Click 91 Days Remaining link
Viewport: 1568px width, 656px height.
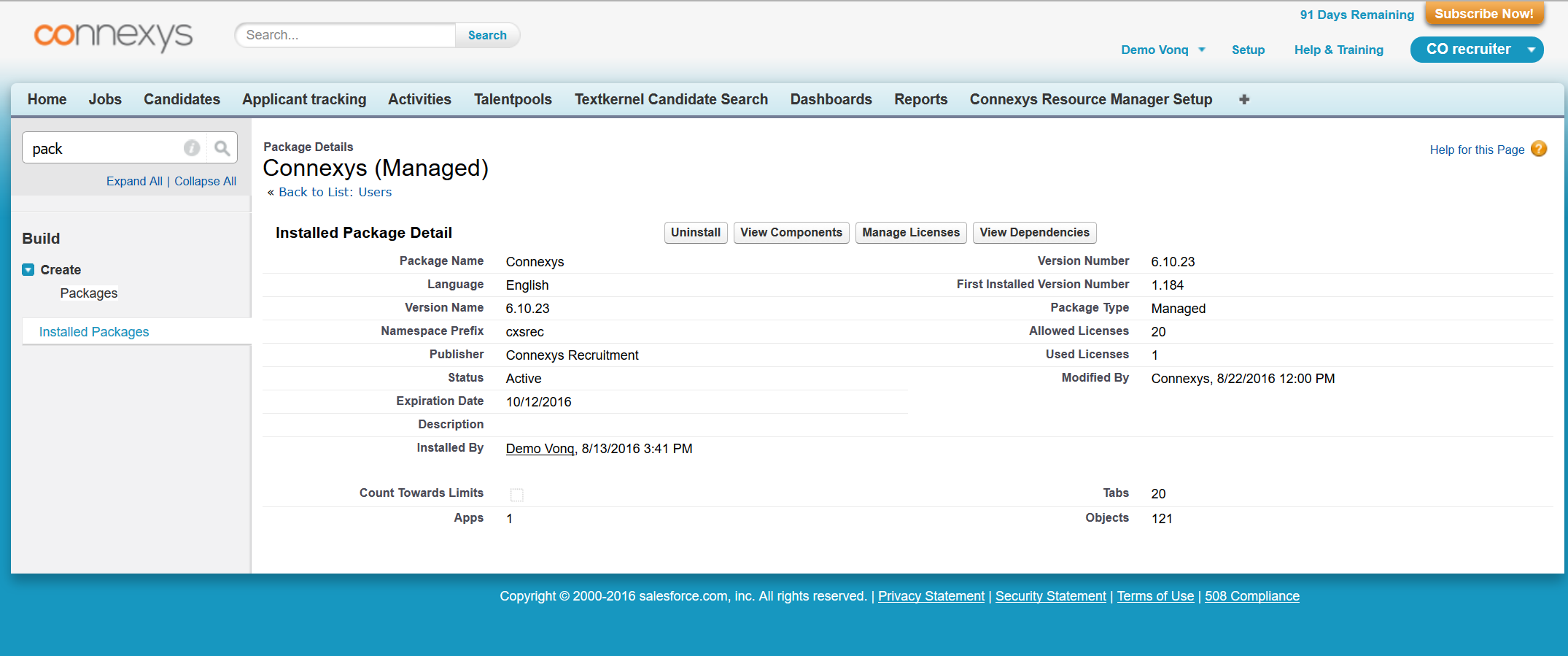[1357, 15]
